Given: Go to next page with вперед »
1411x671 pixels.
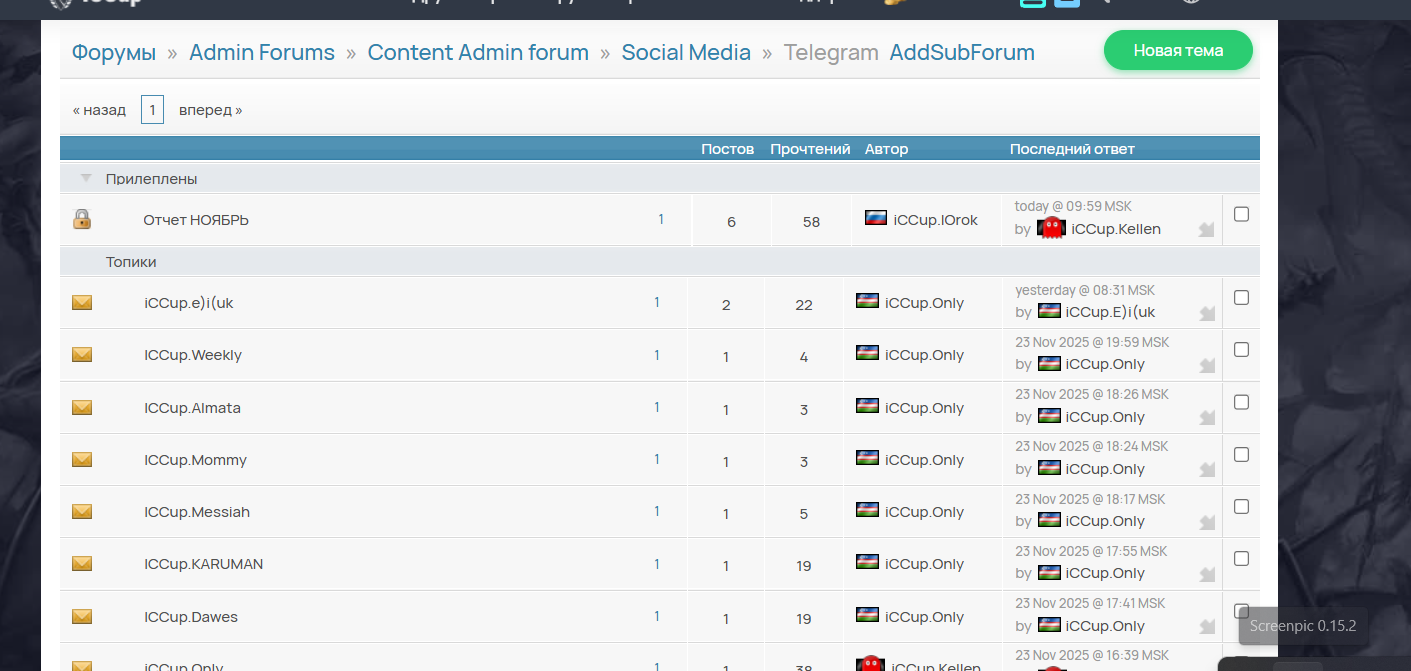Looking at the screenshot, I should tap(210, 110).
